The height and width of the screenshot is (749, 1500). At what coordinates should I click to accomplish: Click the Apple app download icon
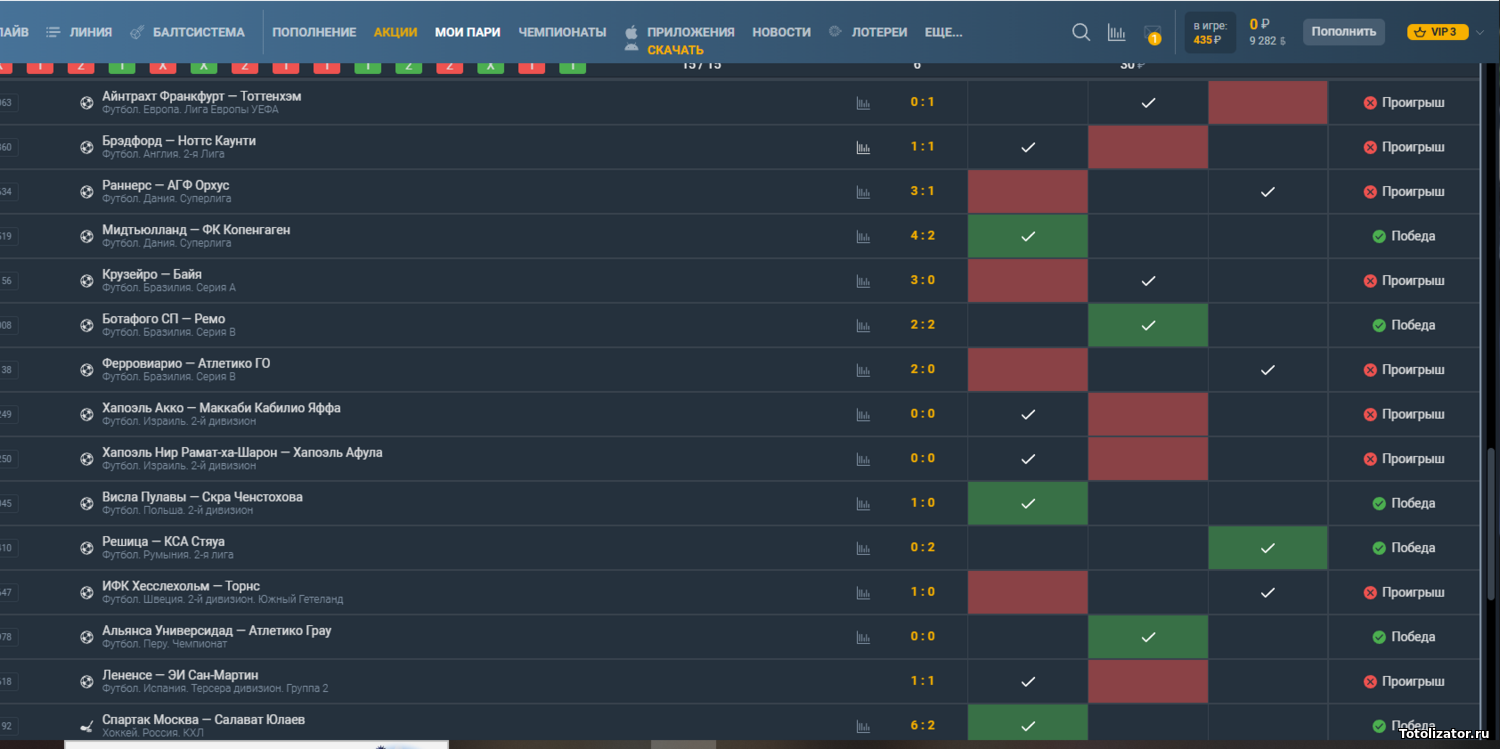(x=631, y=32)
